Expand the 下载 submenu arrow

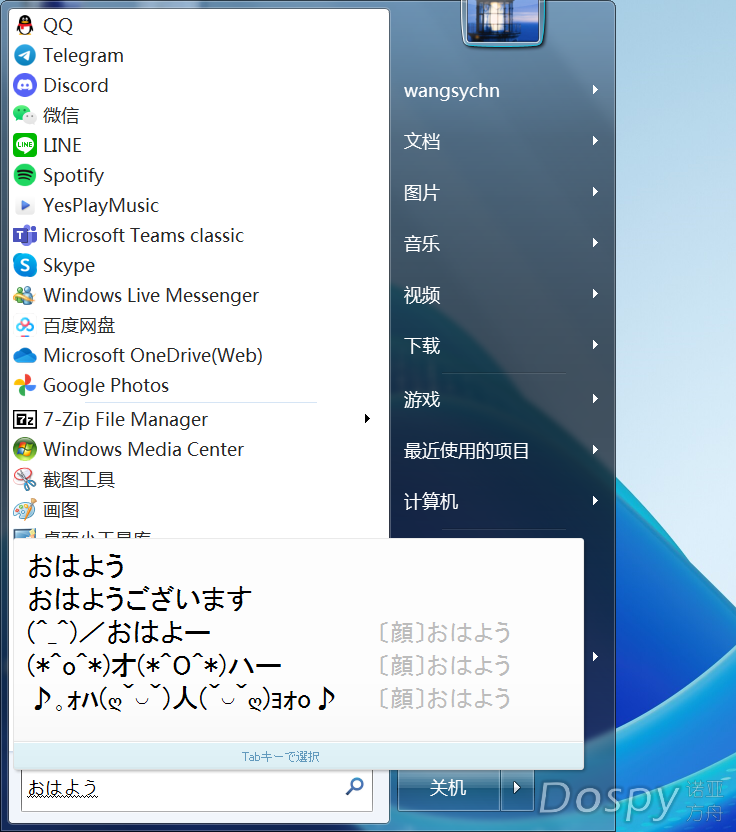pos(595,344)
